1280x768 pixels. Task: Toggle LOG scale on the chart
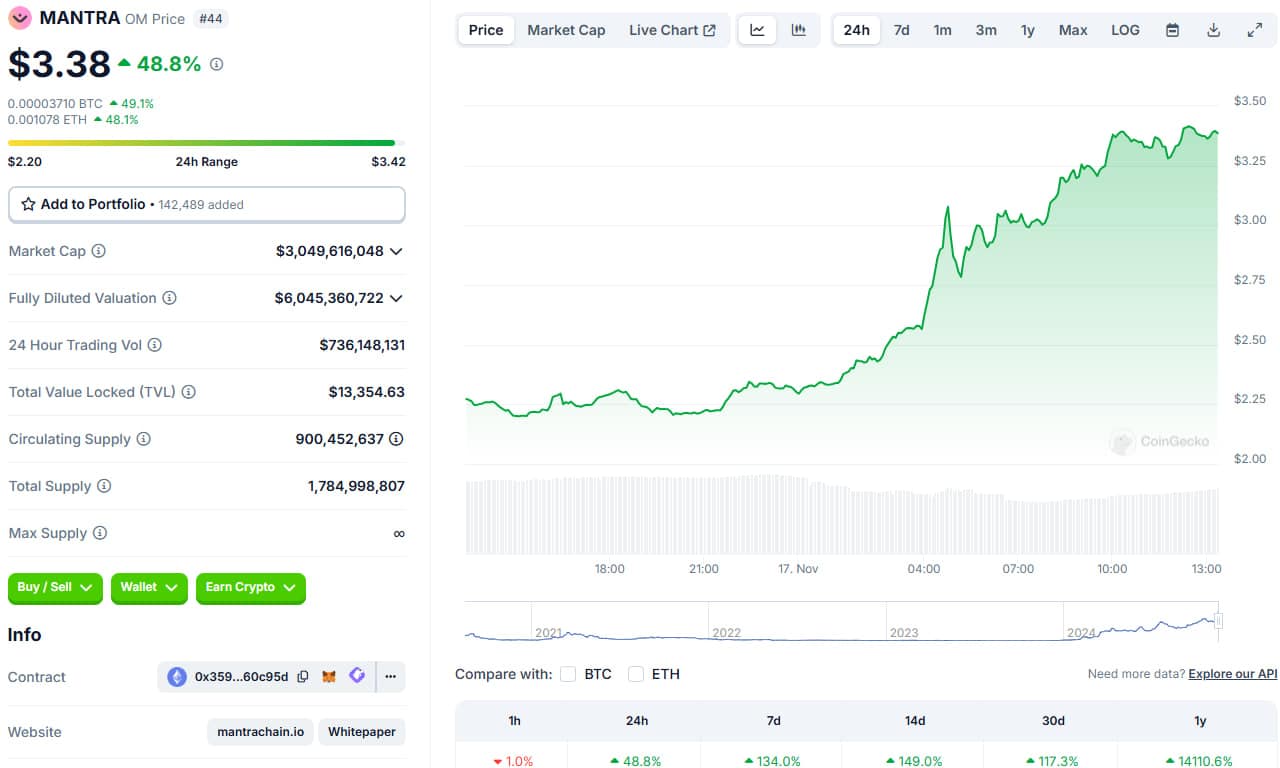click(1125, 30)
